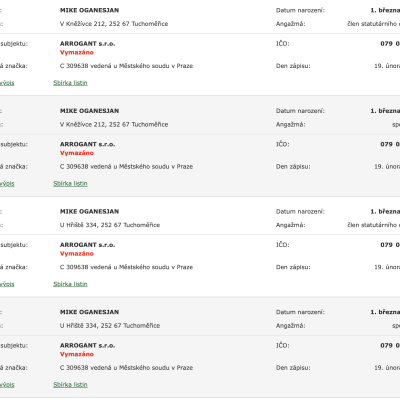Select ARROGANT s.r.o. name in second record
400x400 pixels.
pyautogui.click(x=87, y=144)
